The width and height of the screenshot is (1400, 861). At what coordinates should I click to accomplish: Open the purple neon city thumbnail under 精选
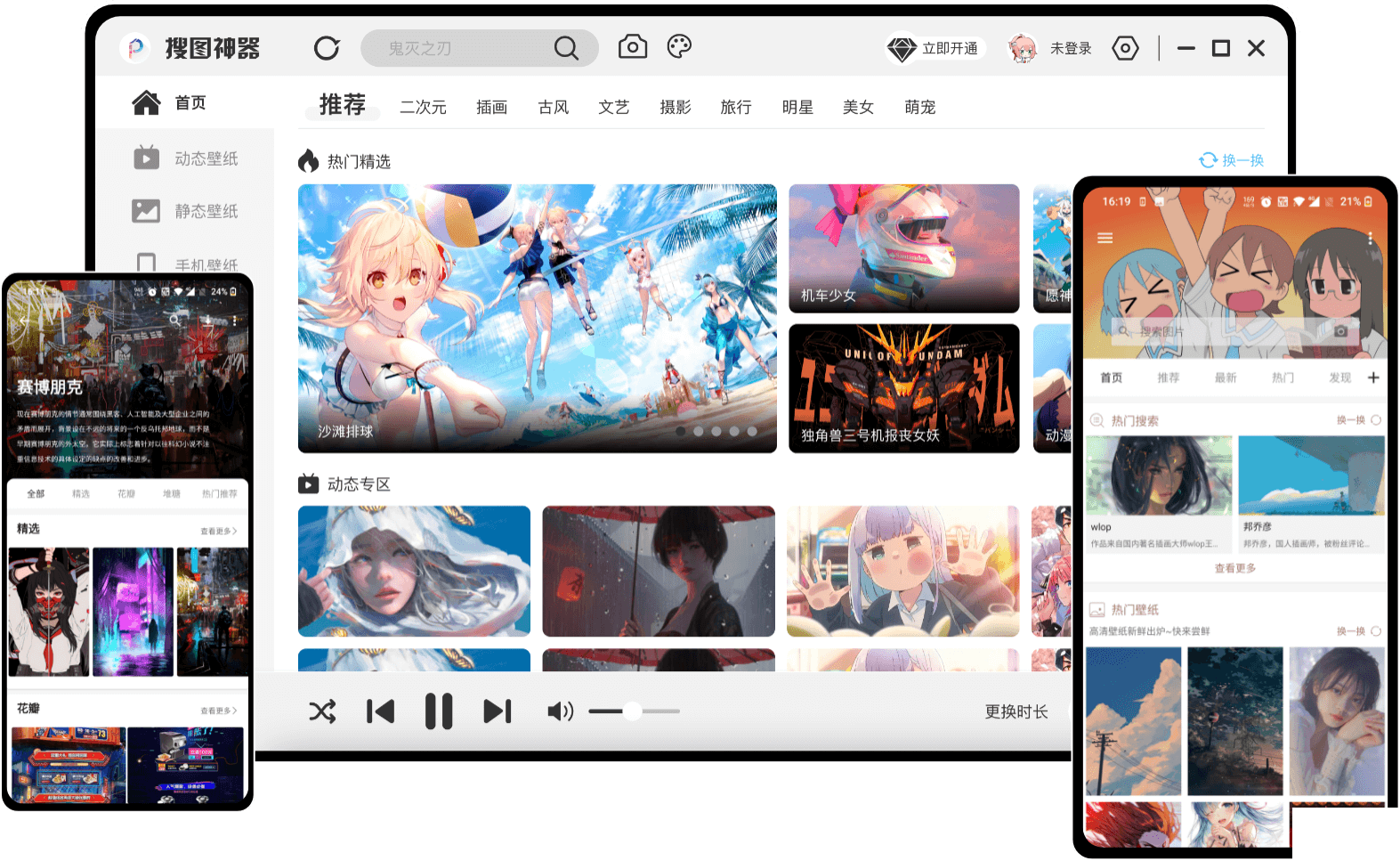[133, 612]
